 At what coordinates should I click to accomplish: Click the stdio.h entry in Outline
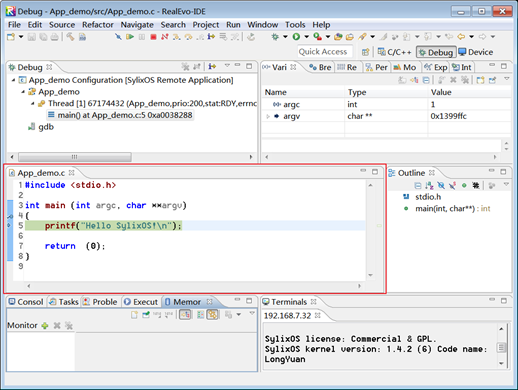tap(428, 197)
